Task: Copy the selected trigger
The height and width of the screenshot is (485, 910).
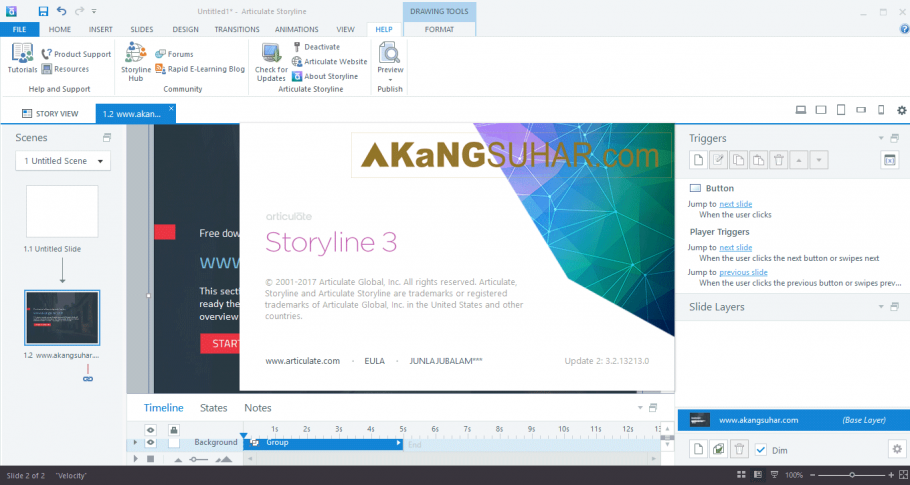Action: point(738,160)
